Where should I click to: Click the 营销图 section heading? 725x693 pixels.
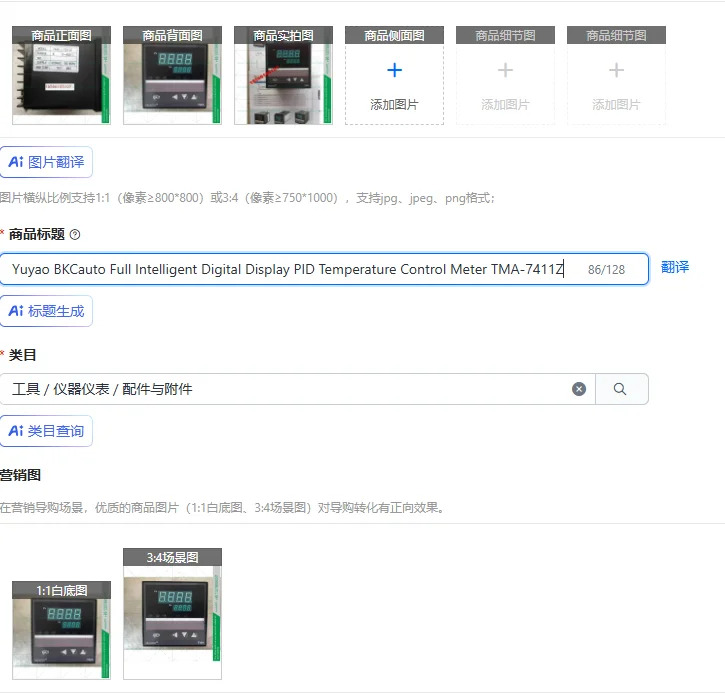(x=20, y=475)
